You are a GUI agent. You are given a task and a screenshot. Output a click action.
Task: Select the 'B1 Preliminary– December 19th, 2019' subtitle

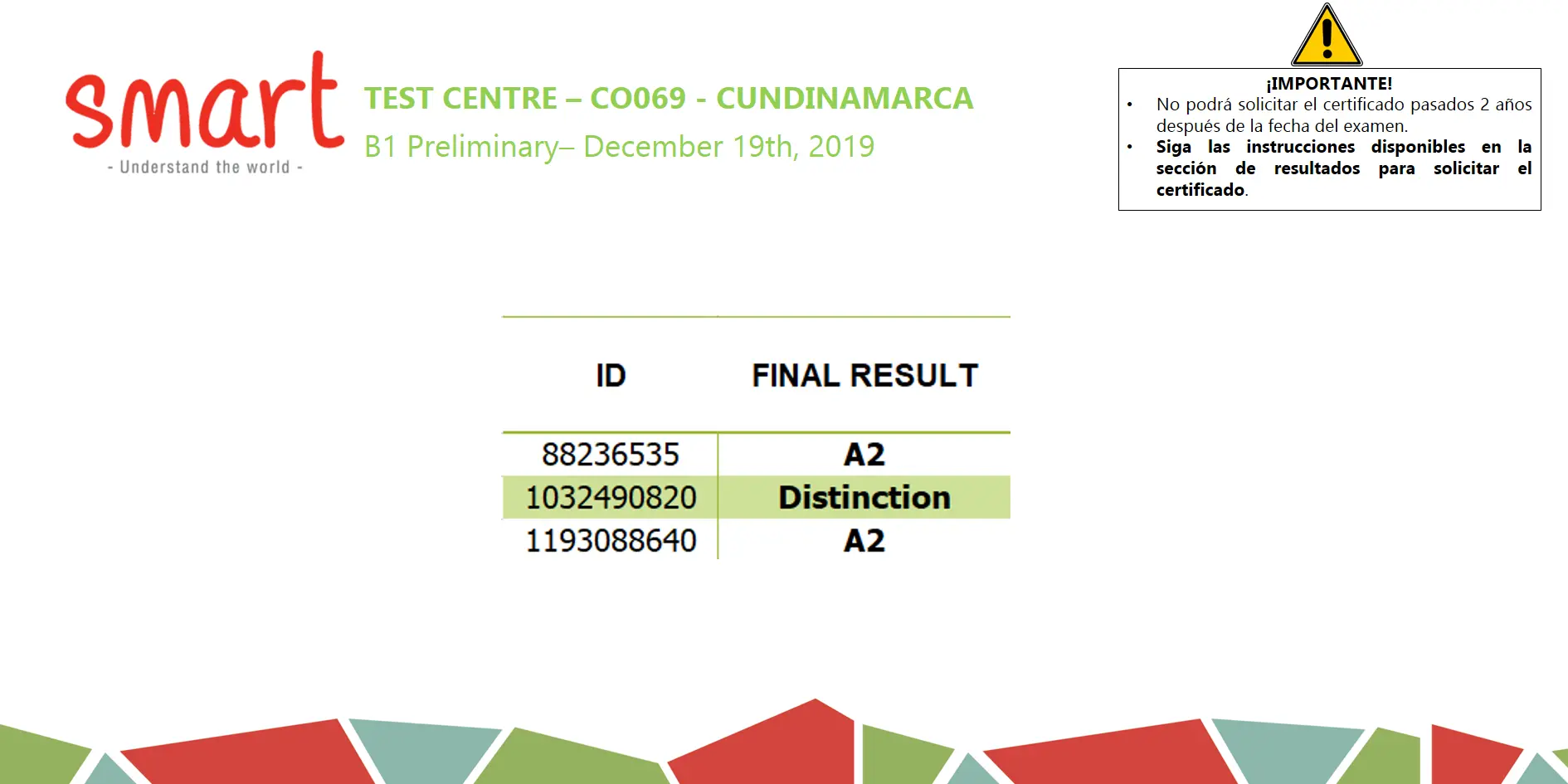[619, 147]
